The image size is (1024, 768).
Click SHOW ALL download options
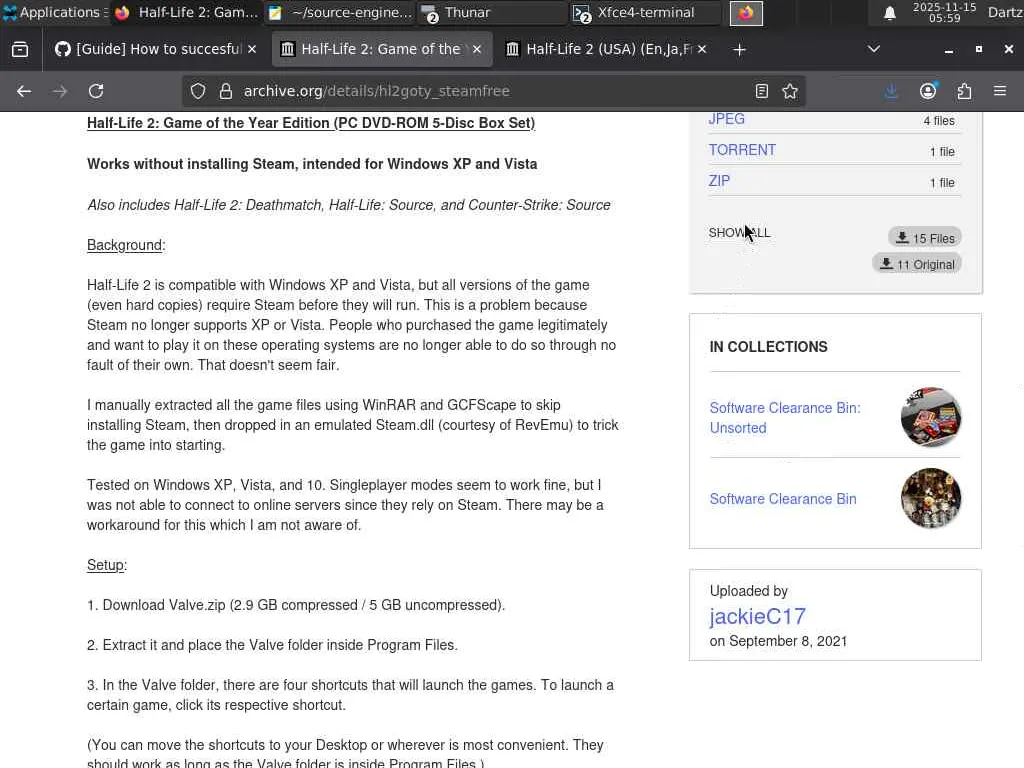pyautogui.click(x=739, y=233)
